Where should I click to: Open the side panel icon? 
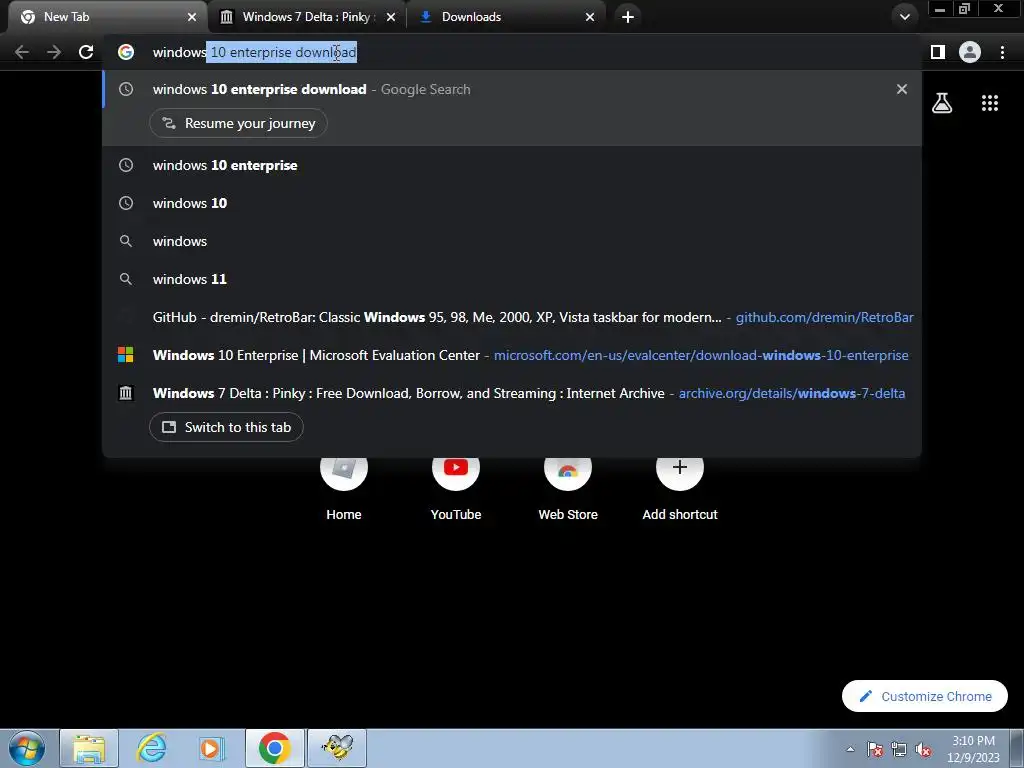click(938, 52)
